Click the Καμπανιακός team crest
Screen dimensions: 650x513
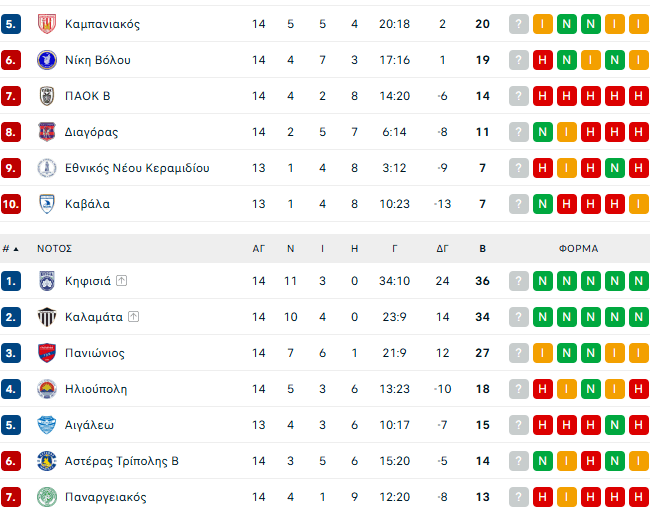(x=46, y=24)
